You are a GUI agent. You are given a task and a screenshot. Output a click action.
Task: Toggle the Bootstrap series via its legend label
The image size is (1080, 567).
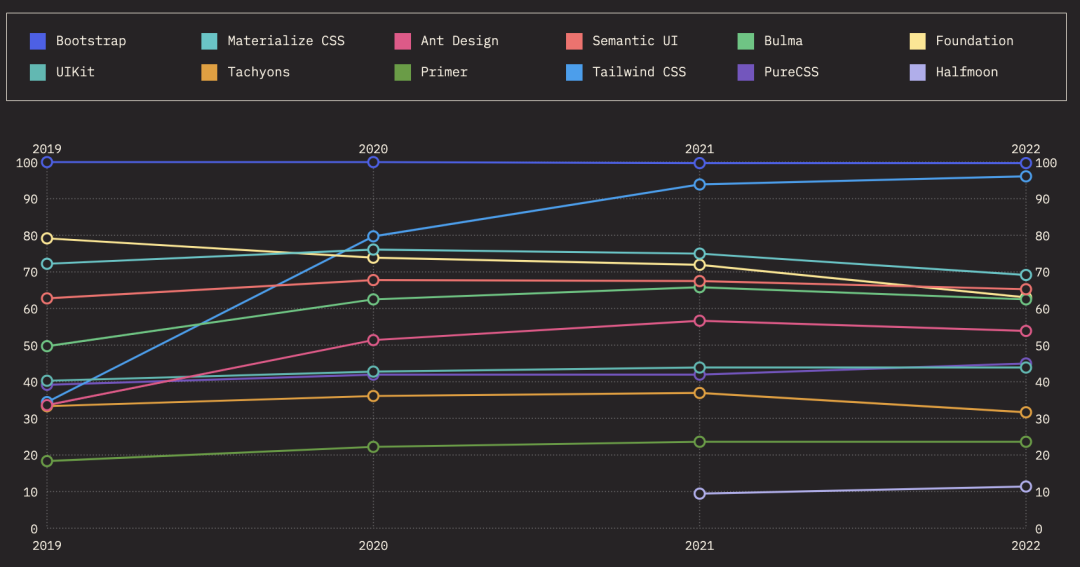tap(91, 41)
